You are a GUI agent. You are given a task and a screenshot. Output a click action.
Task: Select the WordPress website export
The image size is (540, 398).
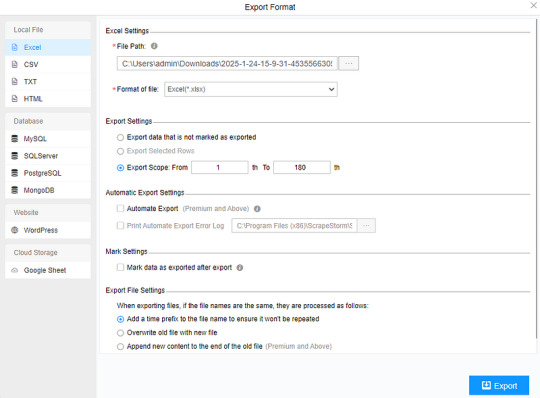click(48, 230)
